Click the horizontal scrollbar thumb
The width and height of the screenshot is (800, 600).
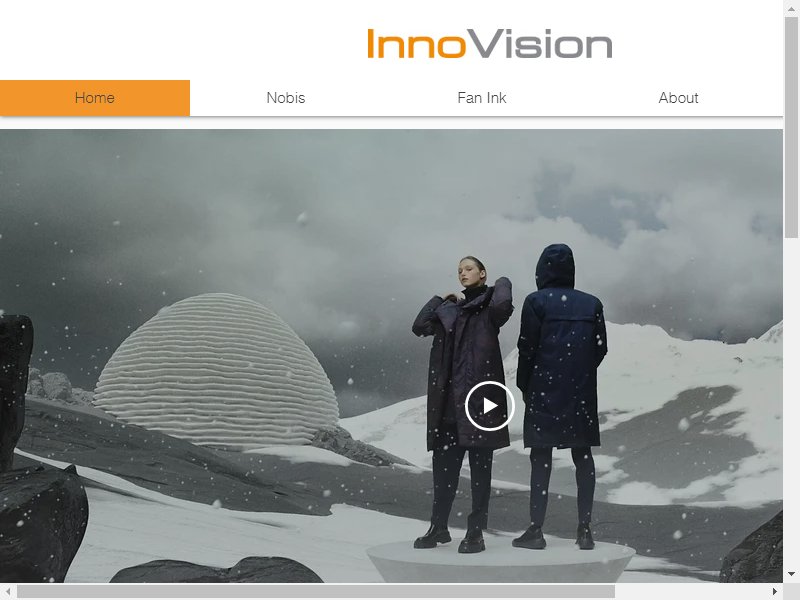pyautogui.click(x=316, y=591)
